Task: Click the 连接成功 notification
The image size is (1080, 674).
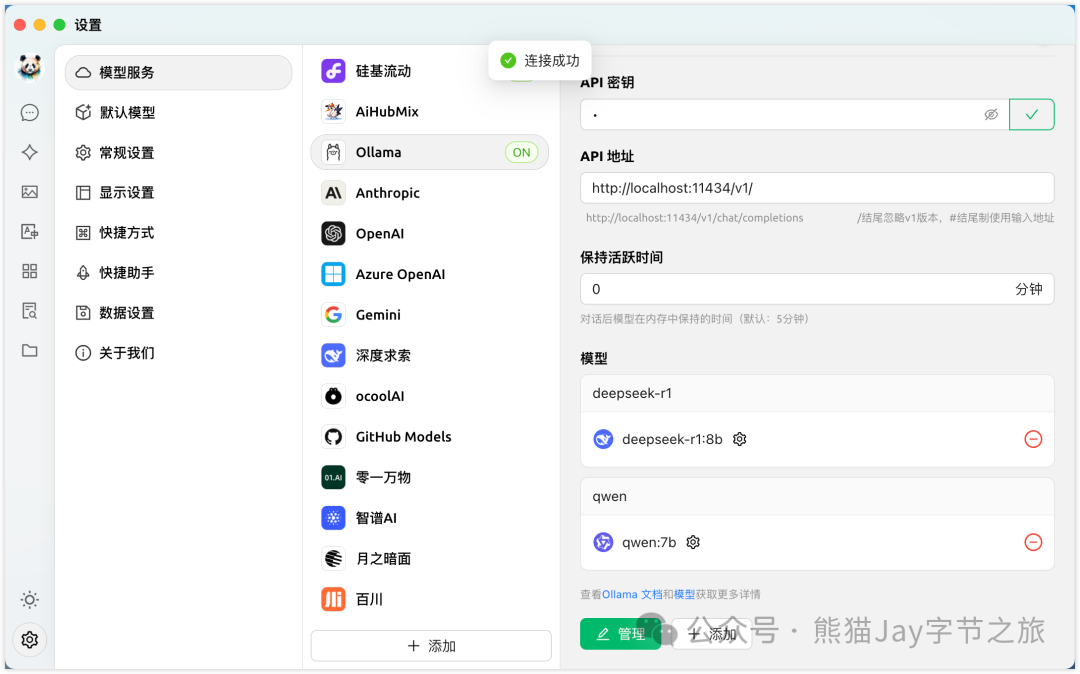Action: coord(540,61)
